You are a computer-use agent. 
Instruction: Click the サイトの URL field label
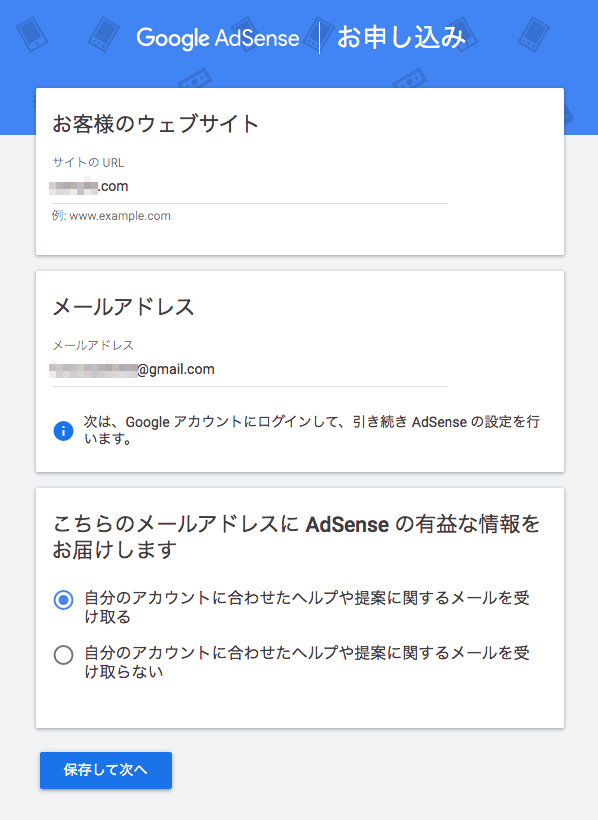point(88,163)
